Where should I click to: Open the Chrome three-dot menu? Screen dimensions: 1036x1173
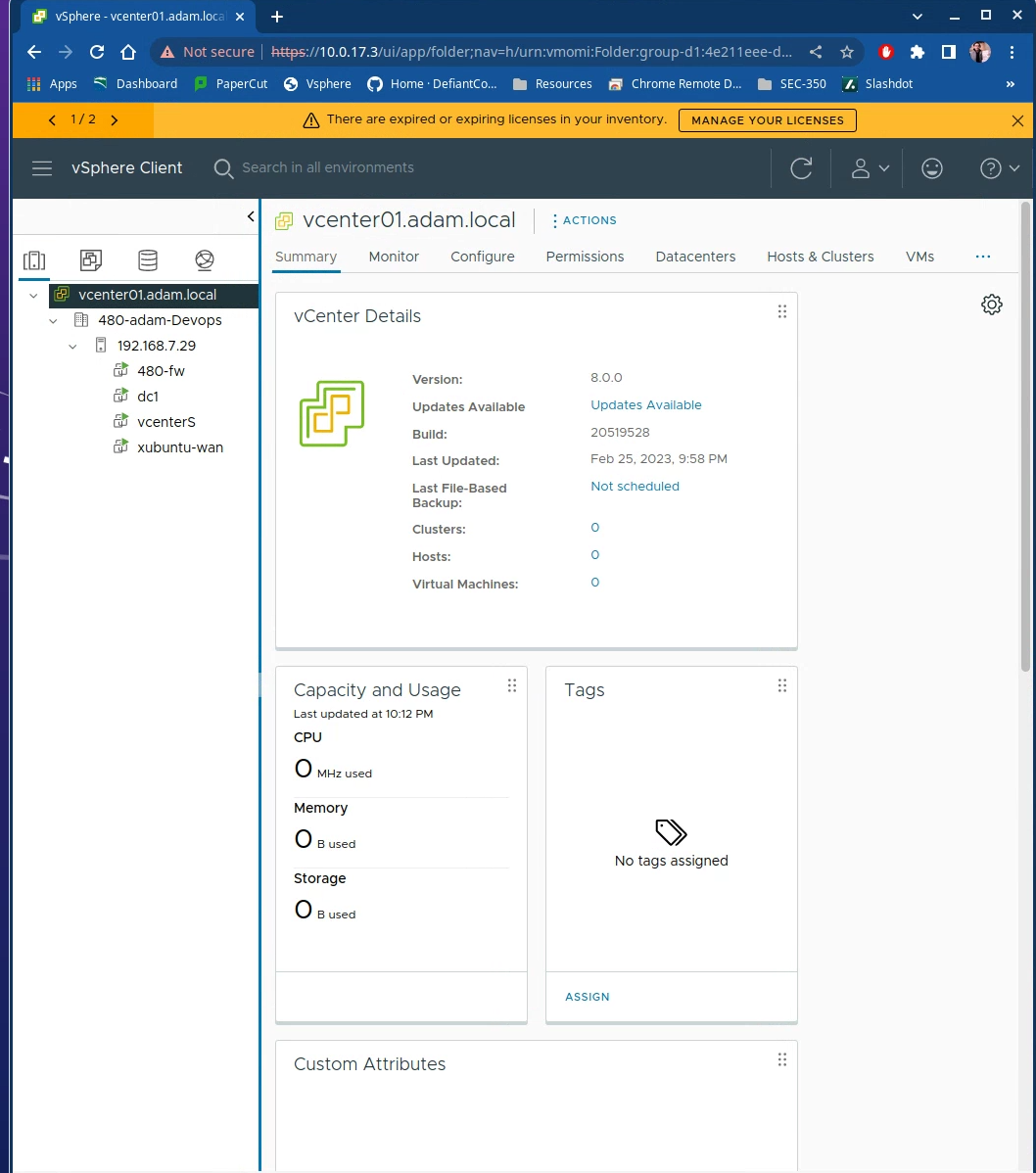coord(1012,52)
